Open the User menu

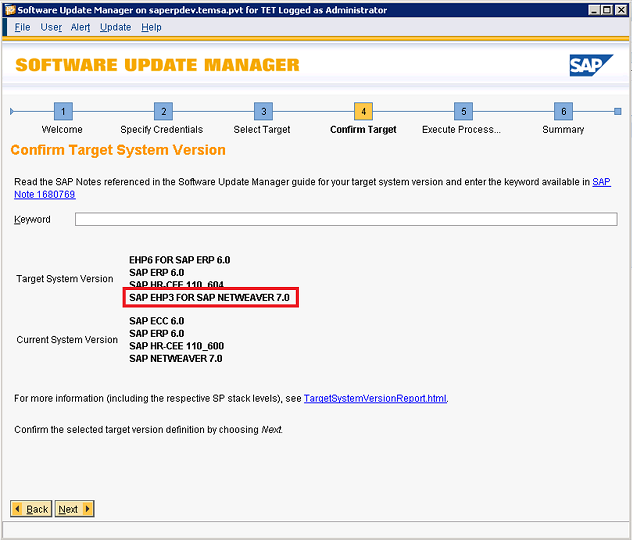pyautogui.click(x=51, y=27)
